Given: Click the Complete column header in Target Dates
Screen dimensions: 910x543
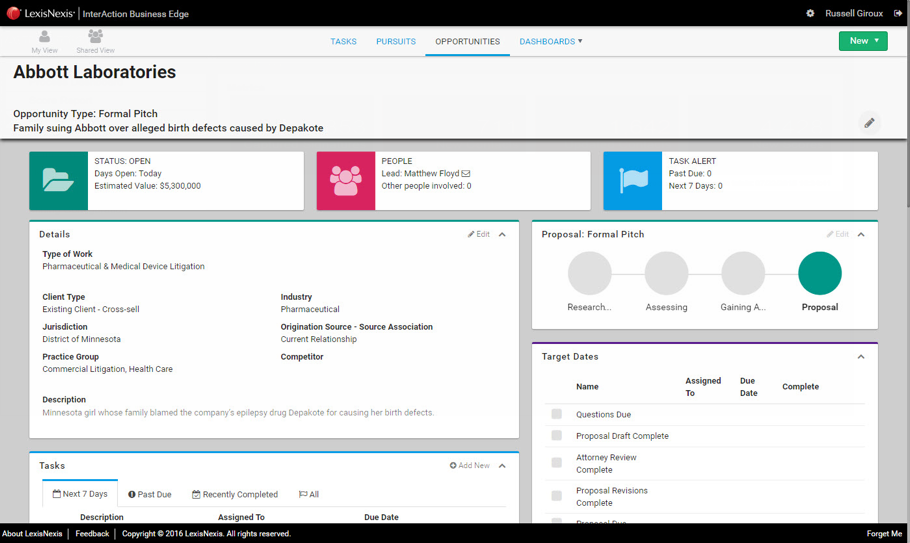Looking at the screenshot, I should click(x=800, y=387).
